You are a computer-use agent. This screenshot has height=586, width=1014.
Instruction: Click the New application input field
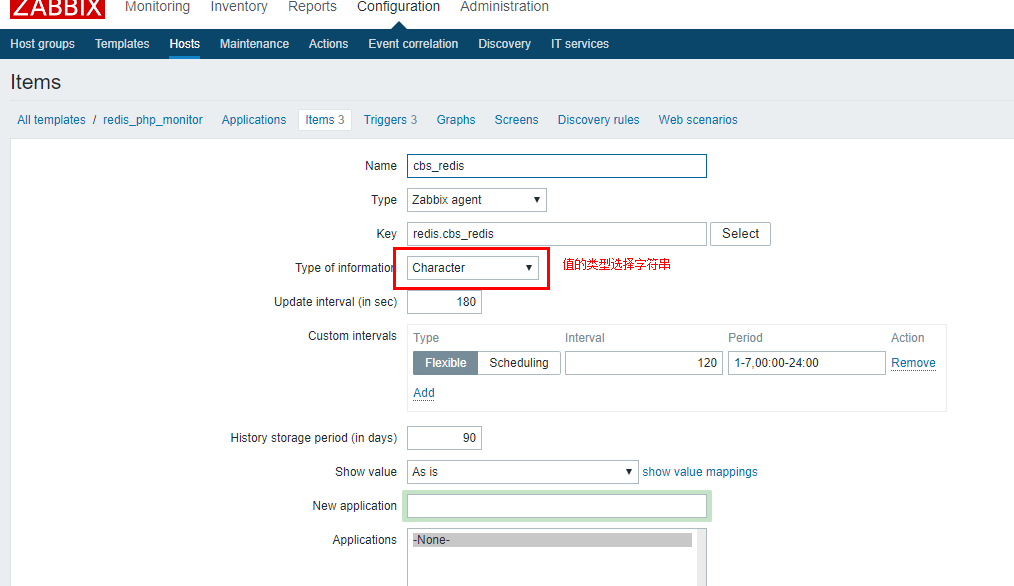pos(557,506)
